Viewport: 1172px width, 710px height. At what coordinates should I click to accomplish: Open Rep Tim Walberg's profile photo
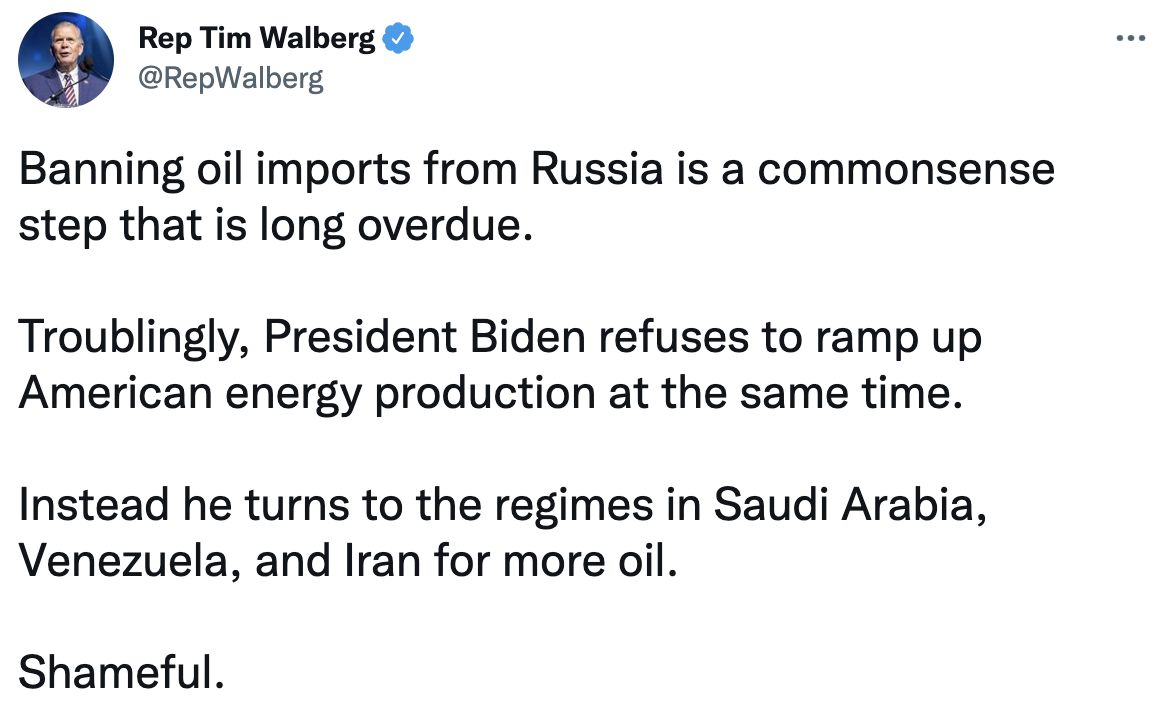point(65,62)
